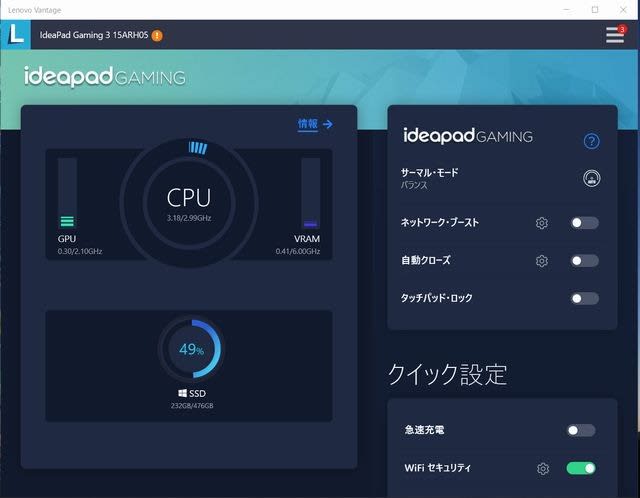This screenshot has width=640, height=498.
Task: Click the VRAM usage bar
Action: pos(311,193)
